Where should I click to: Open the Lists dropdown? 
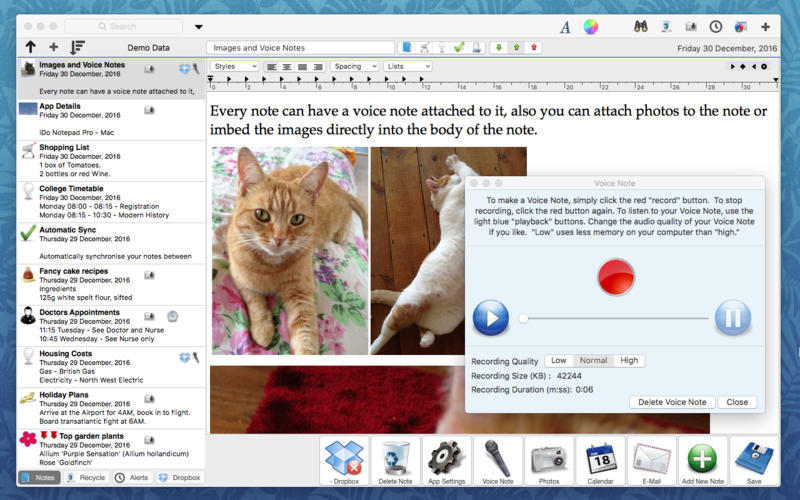(408, 66)
